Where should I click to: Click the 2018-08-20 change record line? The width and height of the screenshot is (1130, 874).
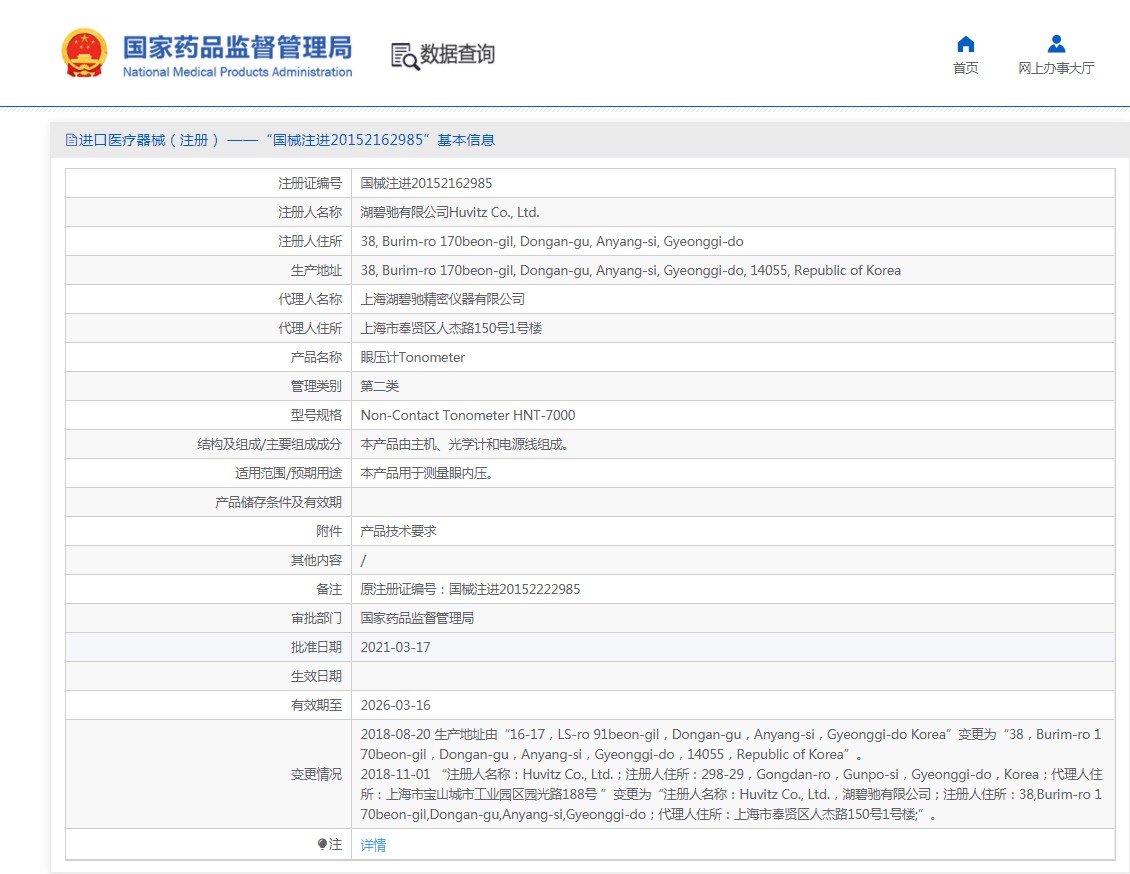[731, 744]
